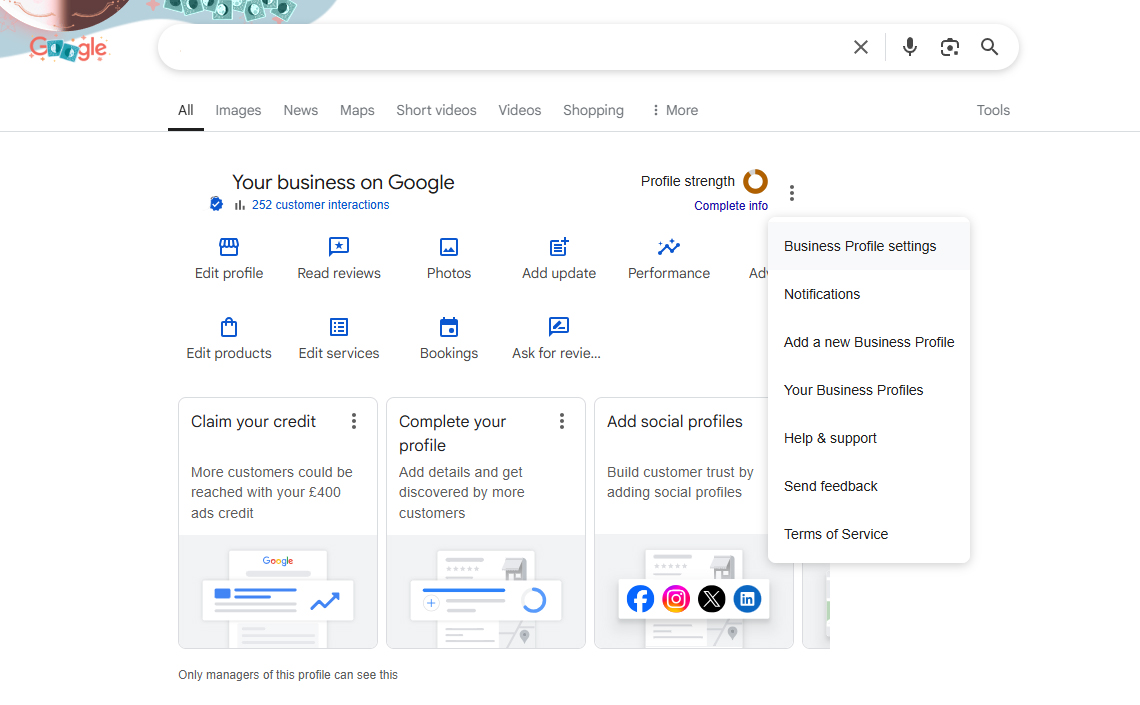1140x705 pixels.
Task: Select the Bookings calendar icon
Action: tap(448, 326)
